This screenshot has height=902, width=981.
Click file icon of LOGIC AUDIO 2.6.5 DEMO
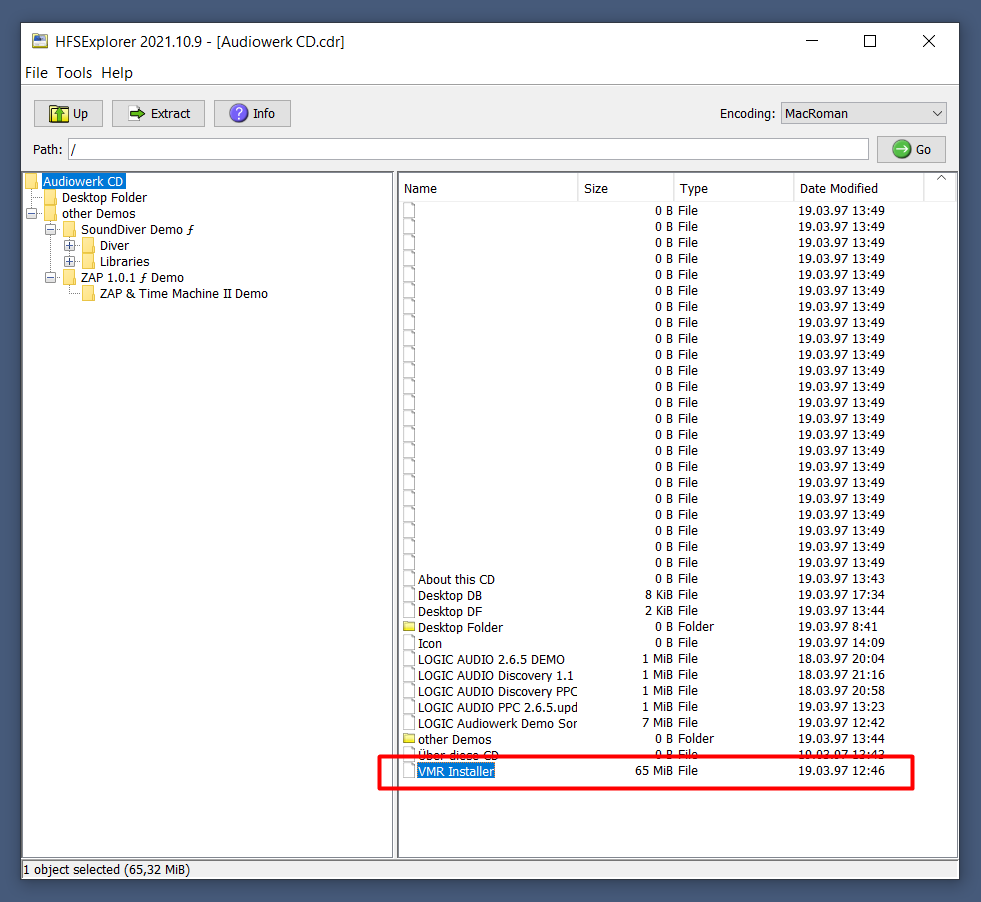[409, 659]
